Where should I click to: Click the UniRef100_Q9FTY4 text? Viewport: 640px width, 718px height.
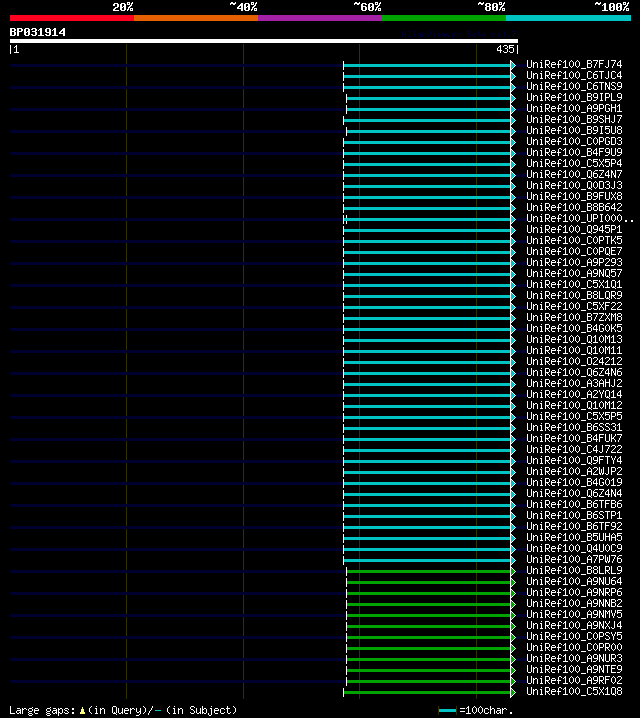coord(574,460)
